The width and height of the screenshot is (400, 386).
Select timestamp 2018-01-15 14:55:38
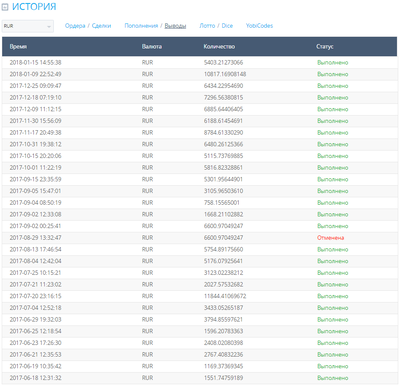pyautogui.click(x=35, y=63)
